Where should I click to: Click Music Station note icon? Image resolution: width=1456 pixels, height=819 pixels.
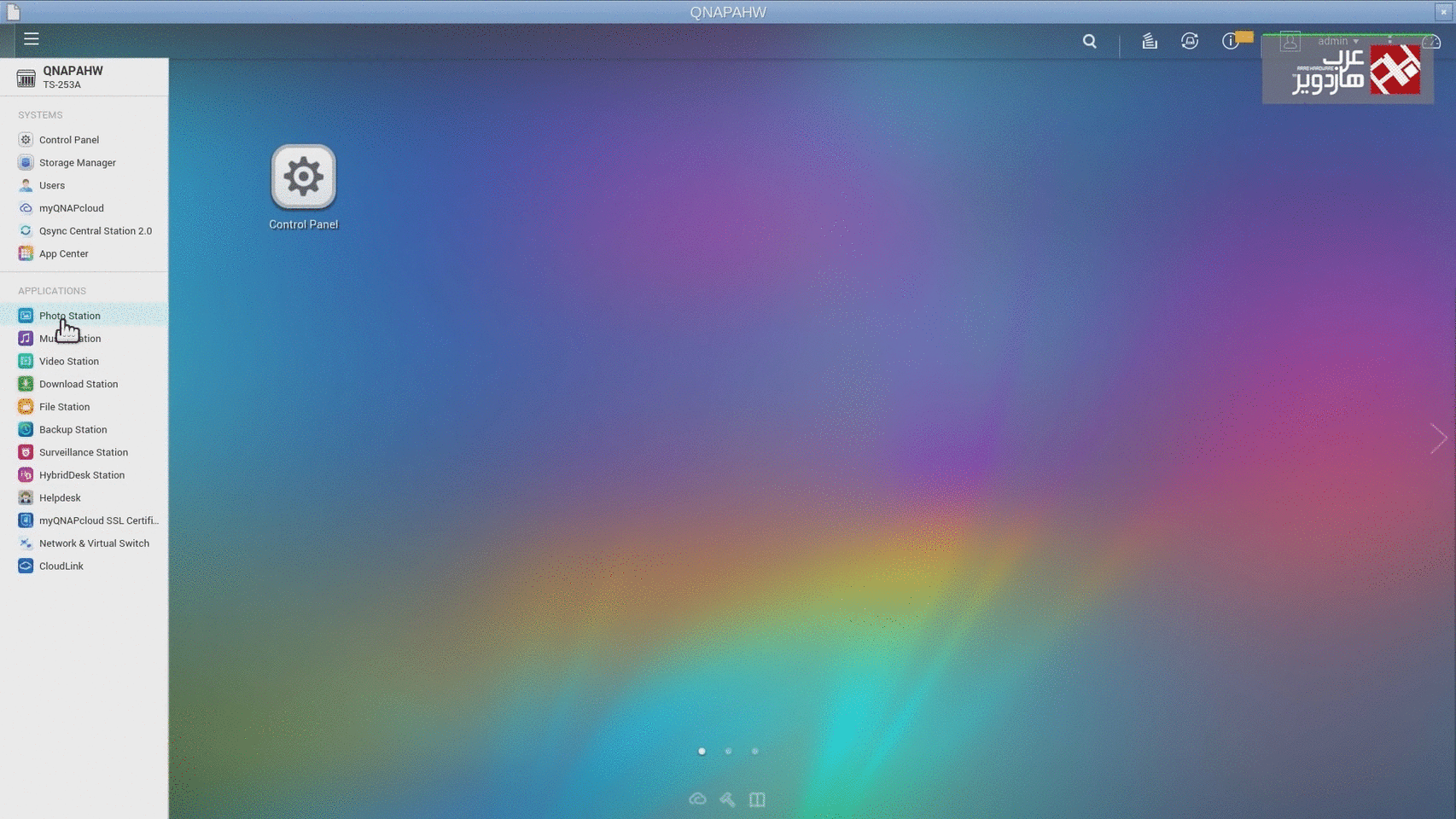pyautogui.click(x=26, y=339)
